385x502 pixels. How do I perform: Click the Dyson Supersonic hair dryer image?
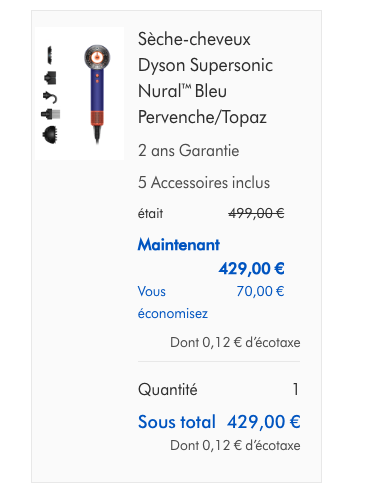pos(79,94)
